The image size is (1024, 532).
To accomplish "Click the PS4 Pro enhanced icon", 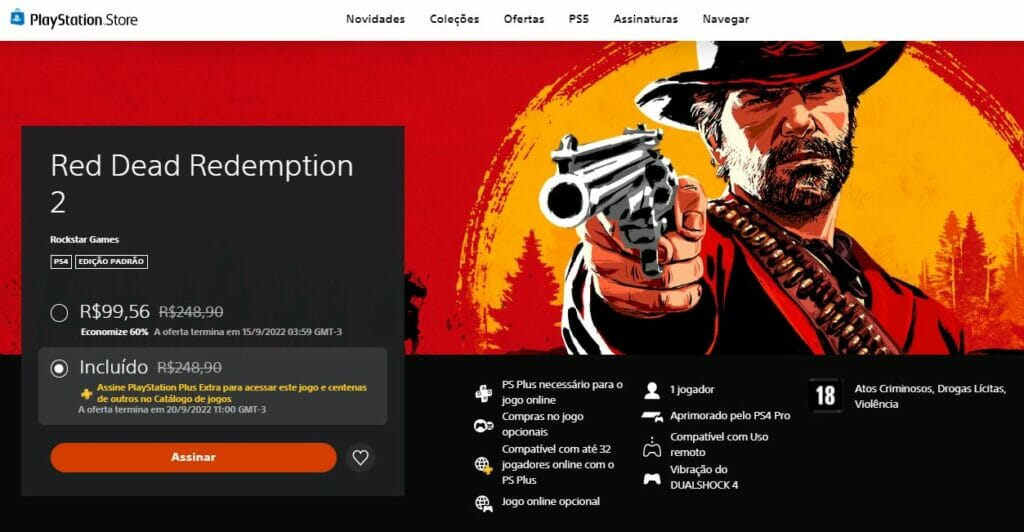I will (x=652, y=416).
